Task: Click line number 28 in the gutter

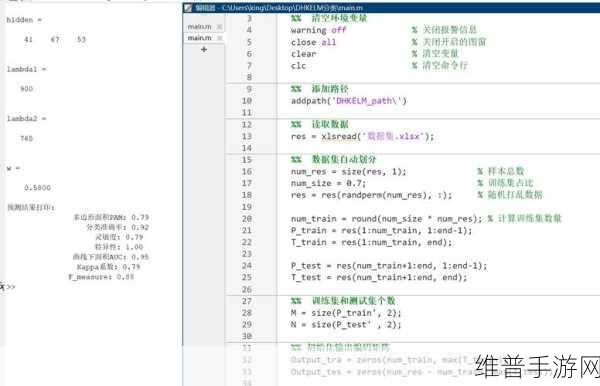Action: click(x=247, y=313)
